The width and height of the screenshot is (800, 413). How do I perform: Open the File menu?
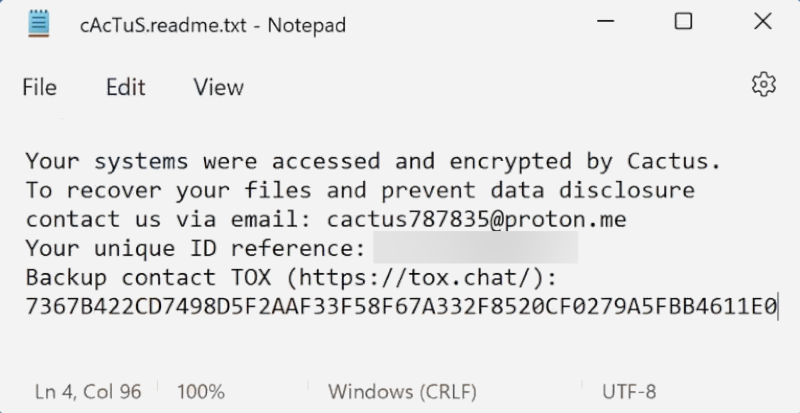(40, 87)
